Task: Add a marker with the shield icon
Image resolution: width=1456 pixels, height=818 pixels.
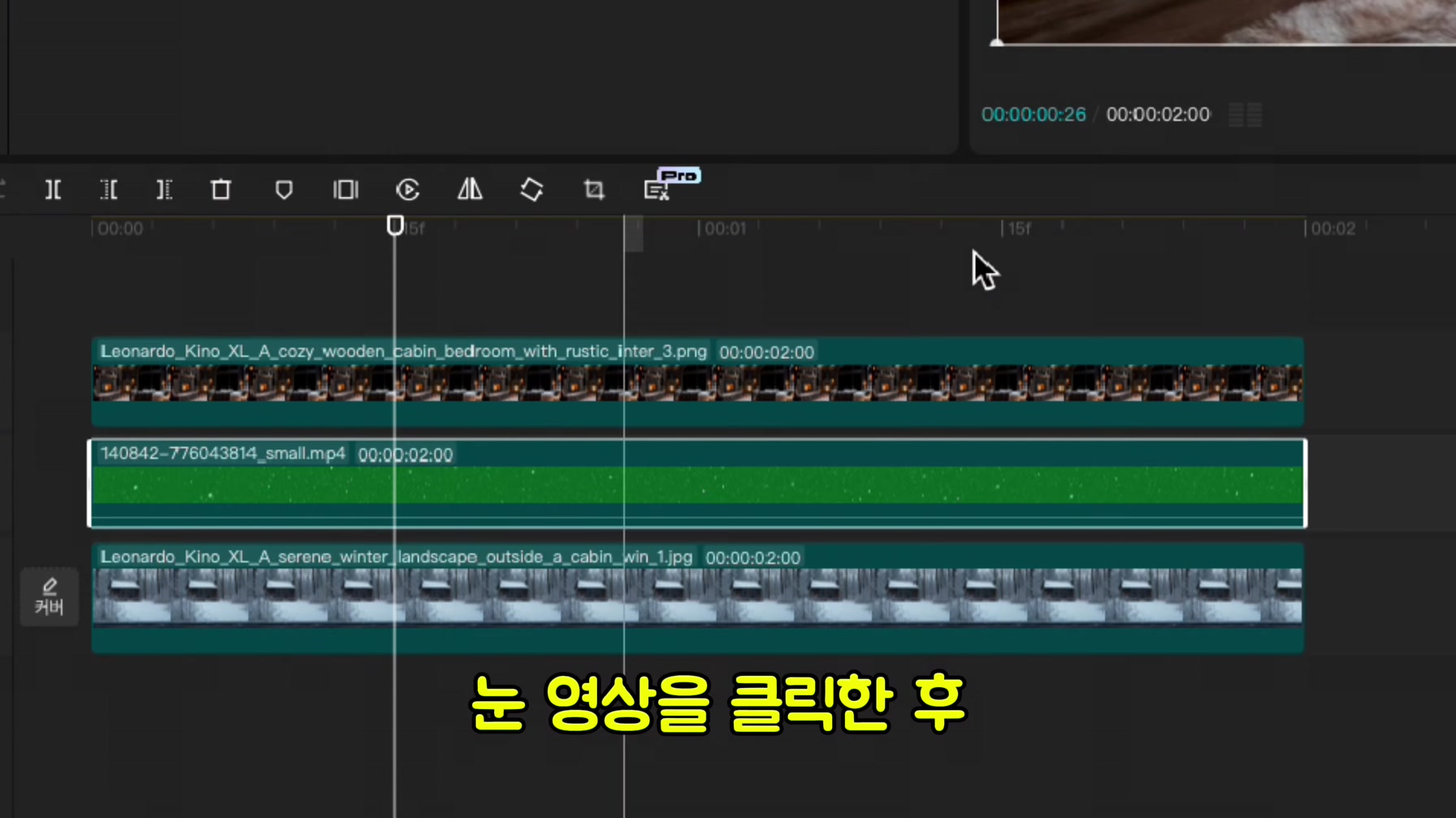Action: tap(284, 190)
